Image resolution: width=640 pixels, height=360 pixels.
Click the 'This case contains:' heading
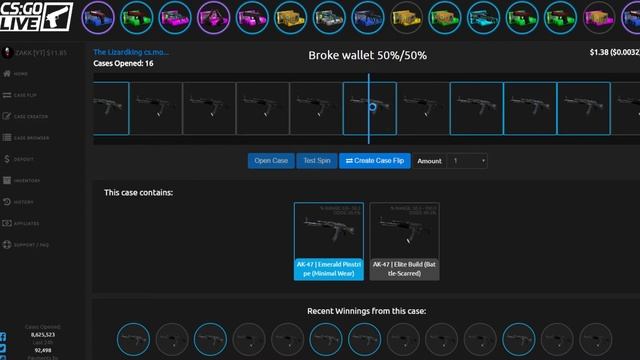(138, 192)
